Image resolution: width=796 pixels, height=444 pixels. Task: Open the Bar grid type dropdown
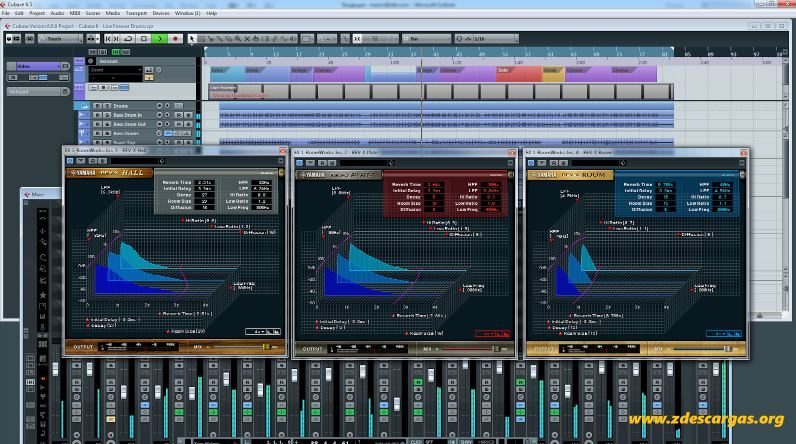pos(426,39)
